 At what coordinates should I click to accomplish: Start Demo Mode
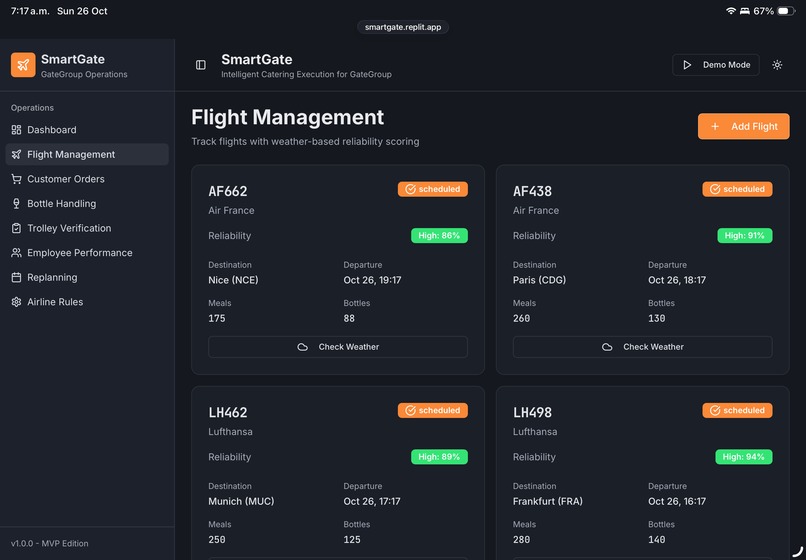(716, 65)
